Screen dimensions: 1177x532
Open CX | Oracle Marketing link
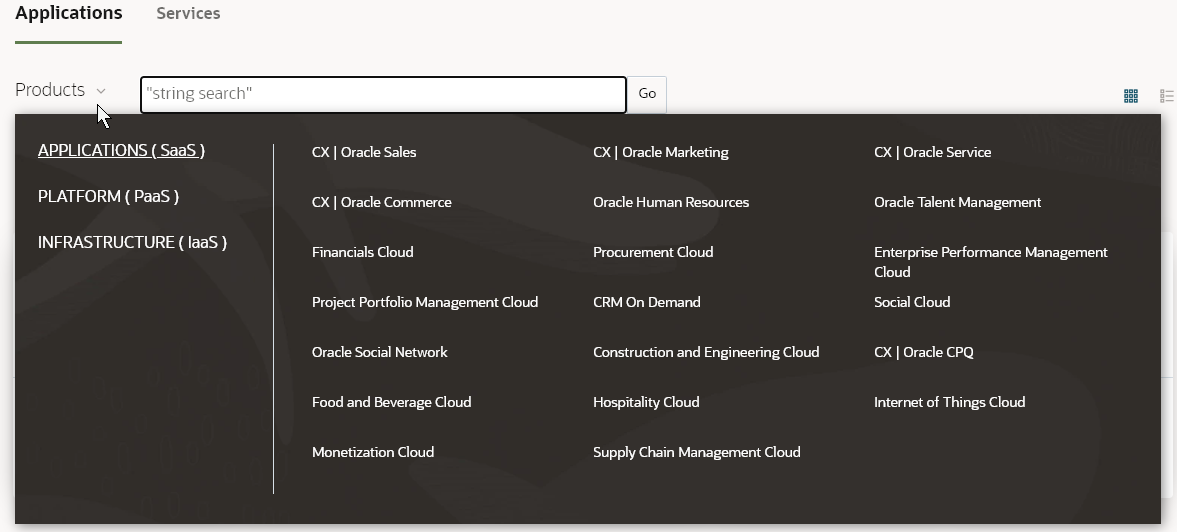click(x=661, y=152)
